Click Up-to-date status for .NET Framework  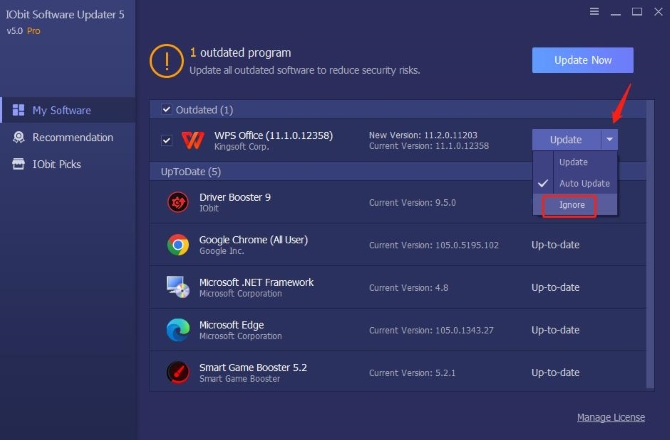click(555, 287)
